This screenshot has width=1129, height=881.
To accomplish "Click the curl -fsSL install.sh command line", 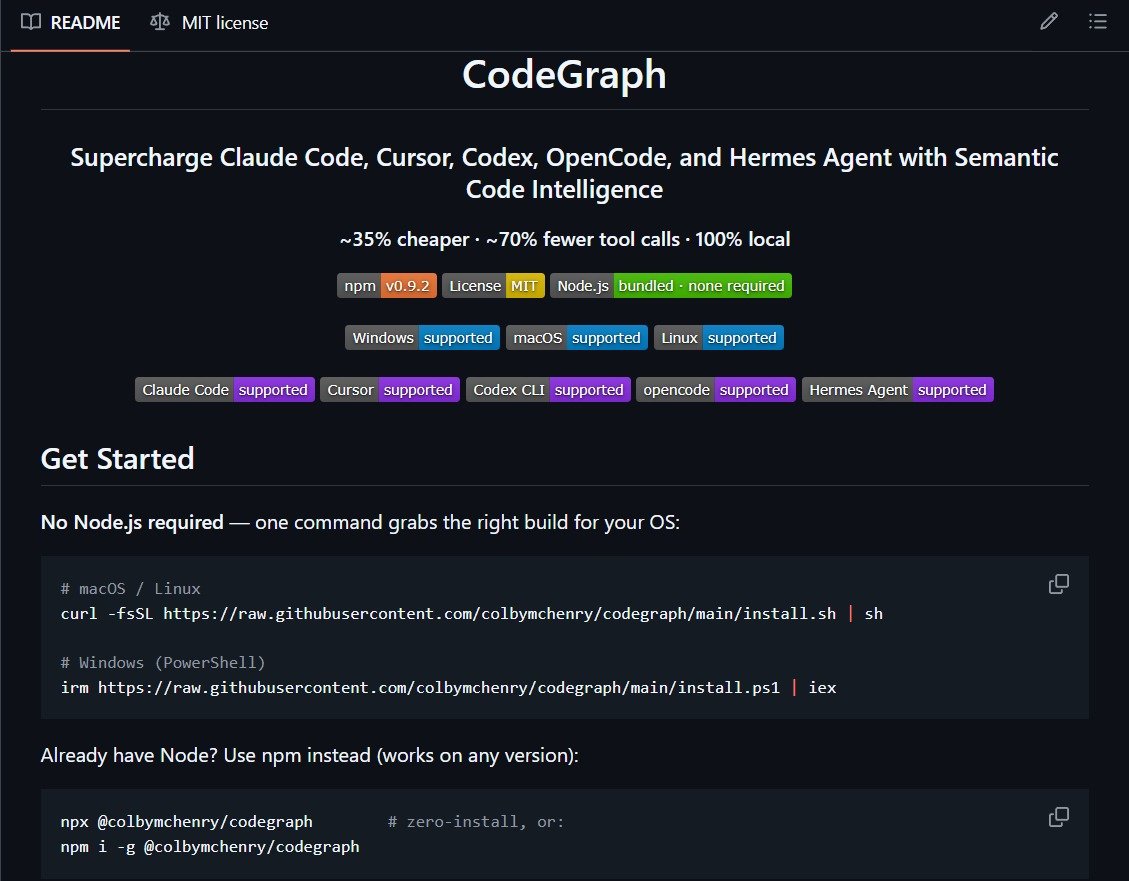I will click(472, 613).
